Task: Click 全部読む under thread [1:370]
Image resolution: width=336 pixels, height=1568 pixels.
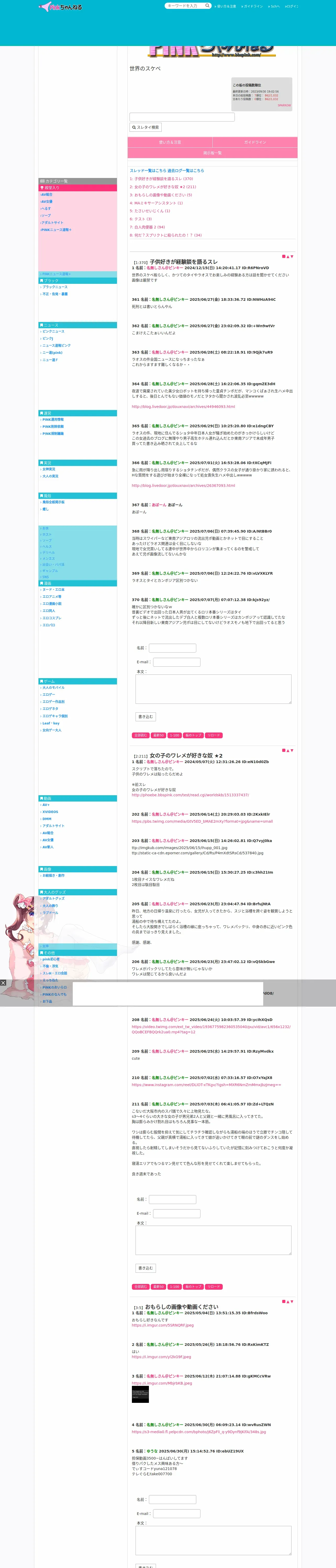Action: pos(140,735)
